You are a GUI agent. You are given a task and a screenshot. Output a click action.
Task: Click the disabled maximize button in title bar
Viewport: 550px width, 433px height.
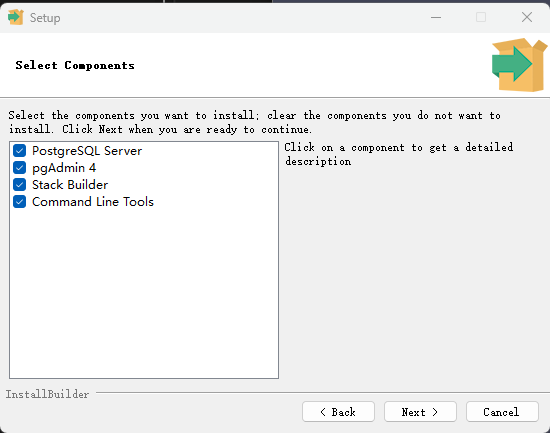(481, 17)
